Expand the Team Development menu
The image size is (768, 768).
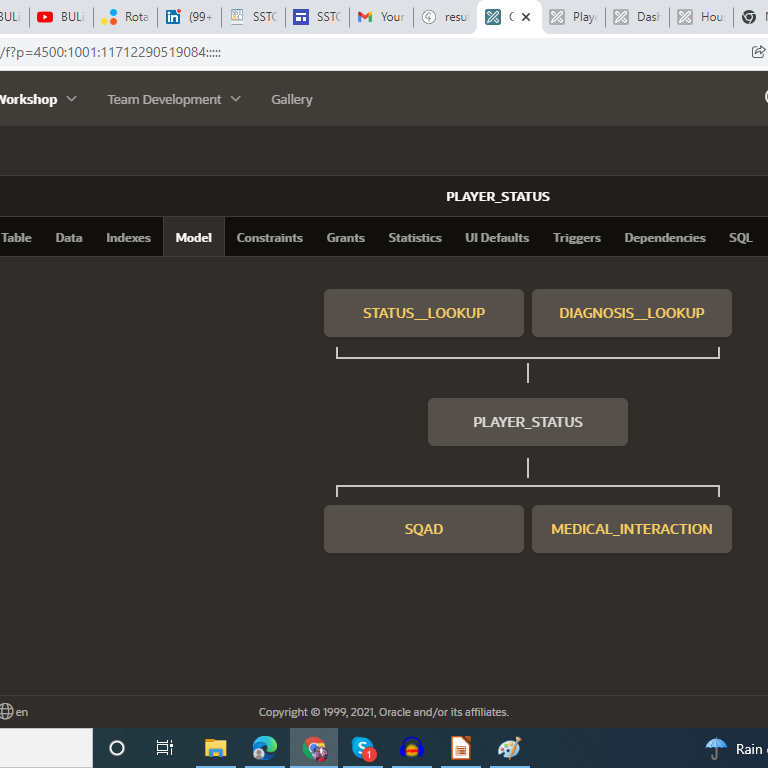(174, 99)
